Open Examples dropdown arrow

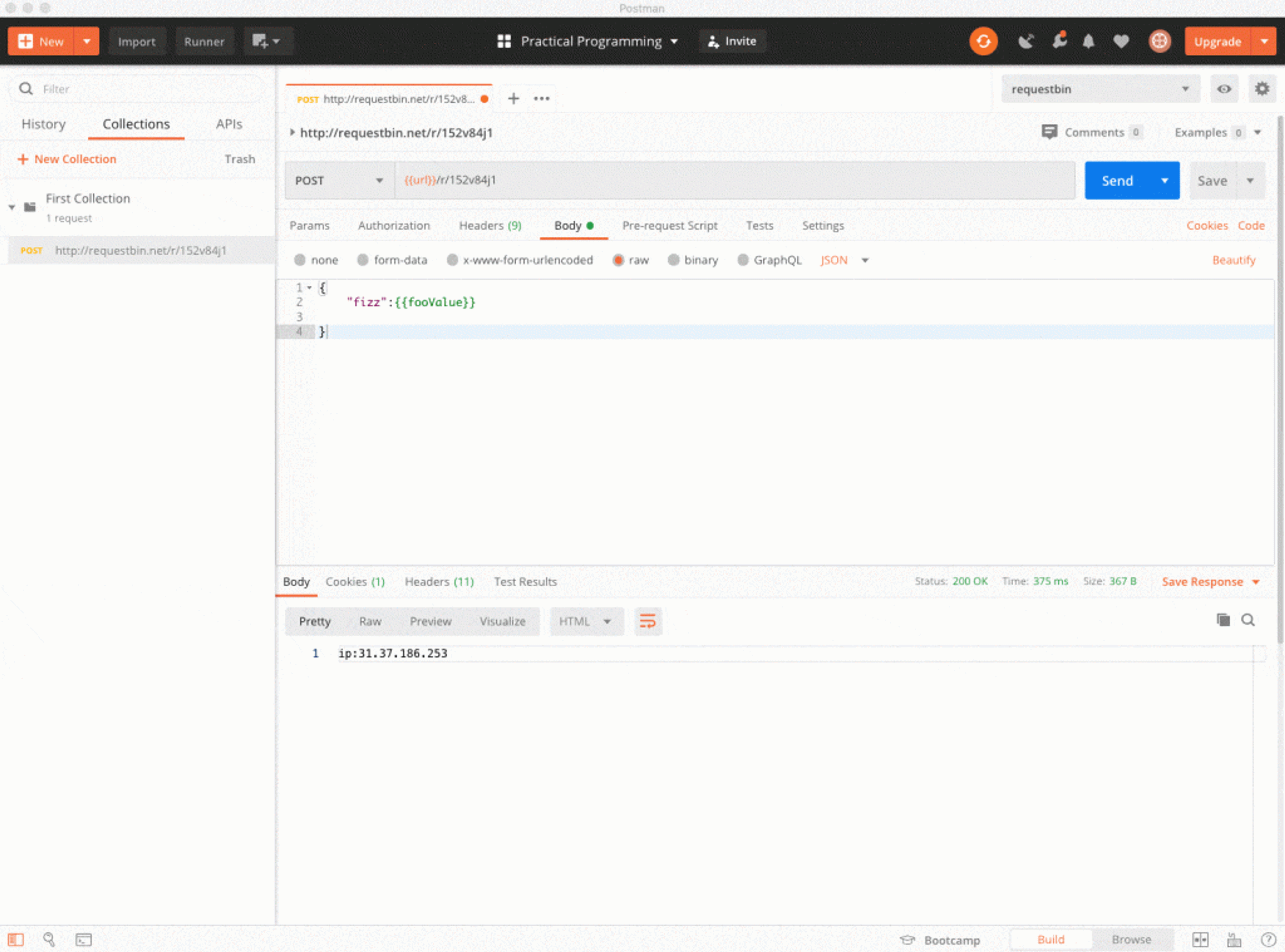[x=1257, y=132]
